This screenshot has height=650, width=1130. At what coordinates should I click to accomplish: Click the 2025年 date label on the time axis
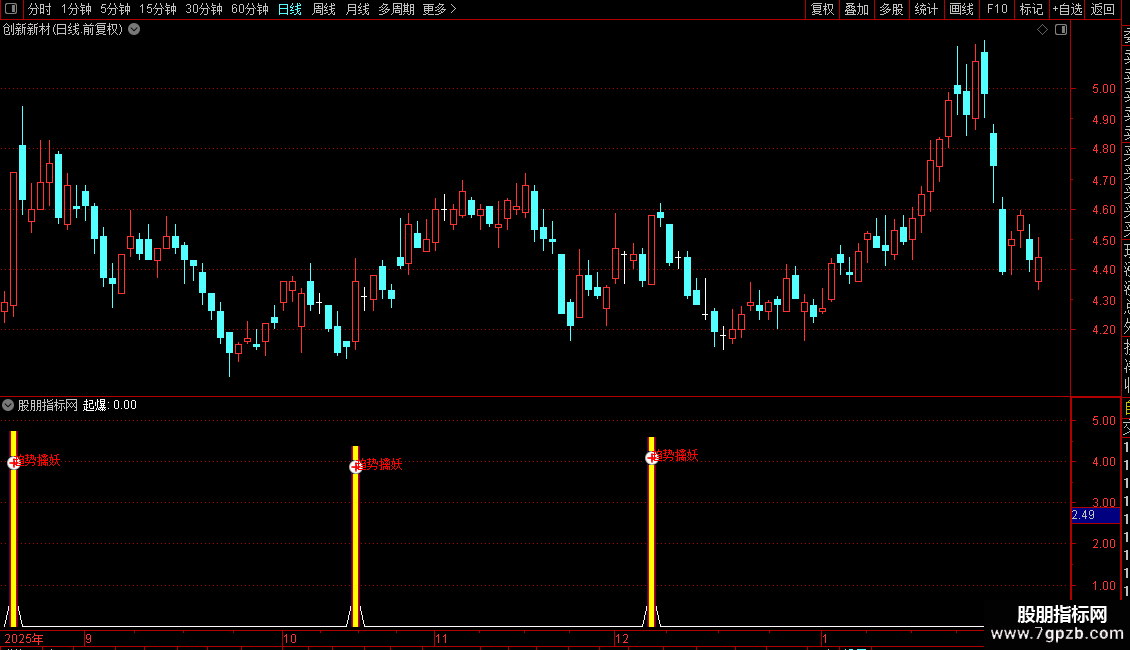coord(23,638)
